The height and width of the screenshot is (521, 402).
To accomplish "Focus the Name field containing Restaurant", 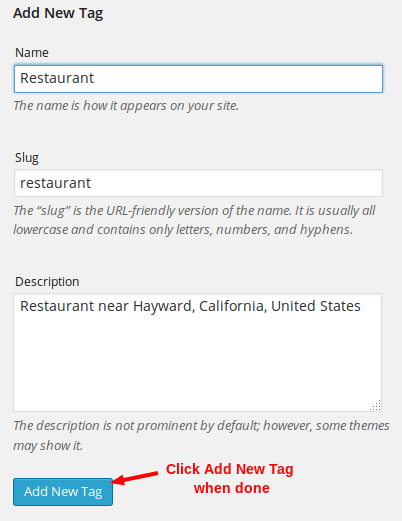I will click(198, 79).
